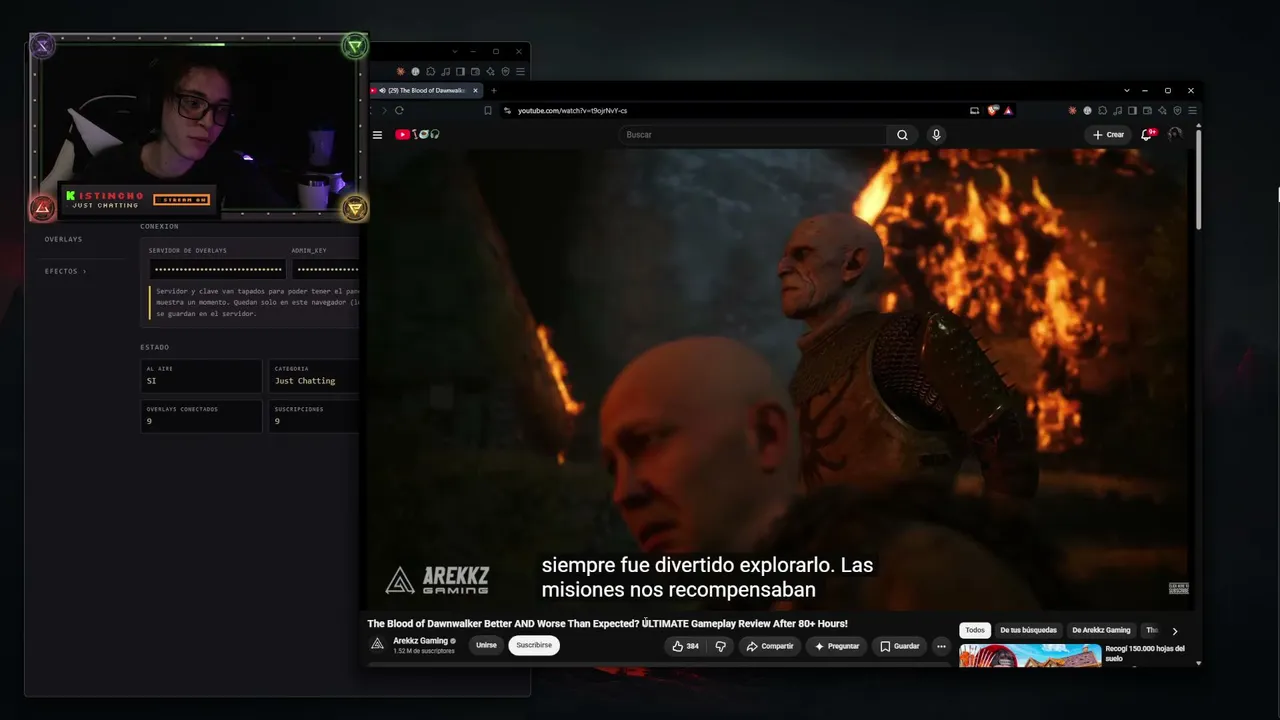Click the "Recogí 150.000 hojas del suelo" title

[x=1146, y=653]
